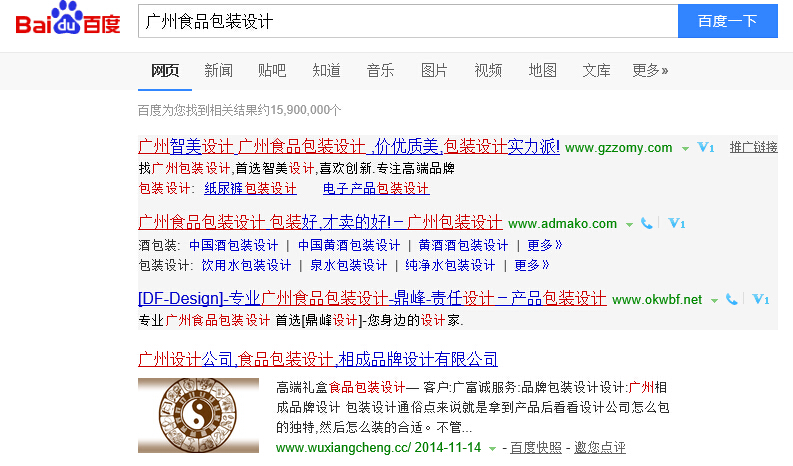Open the dropdown arrow after the 2014-11-14 date
The image size is (793, 466).
(x=493, y=448)
